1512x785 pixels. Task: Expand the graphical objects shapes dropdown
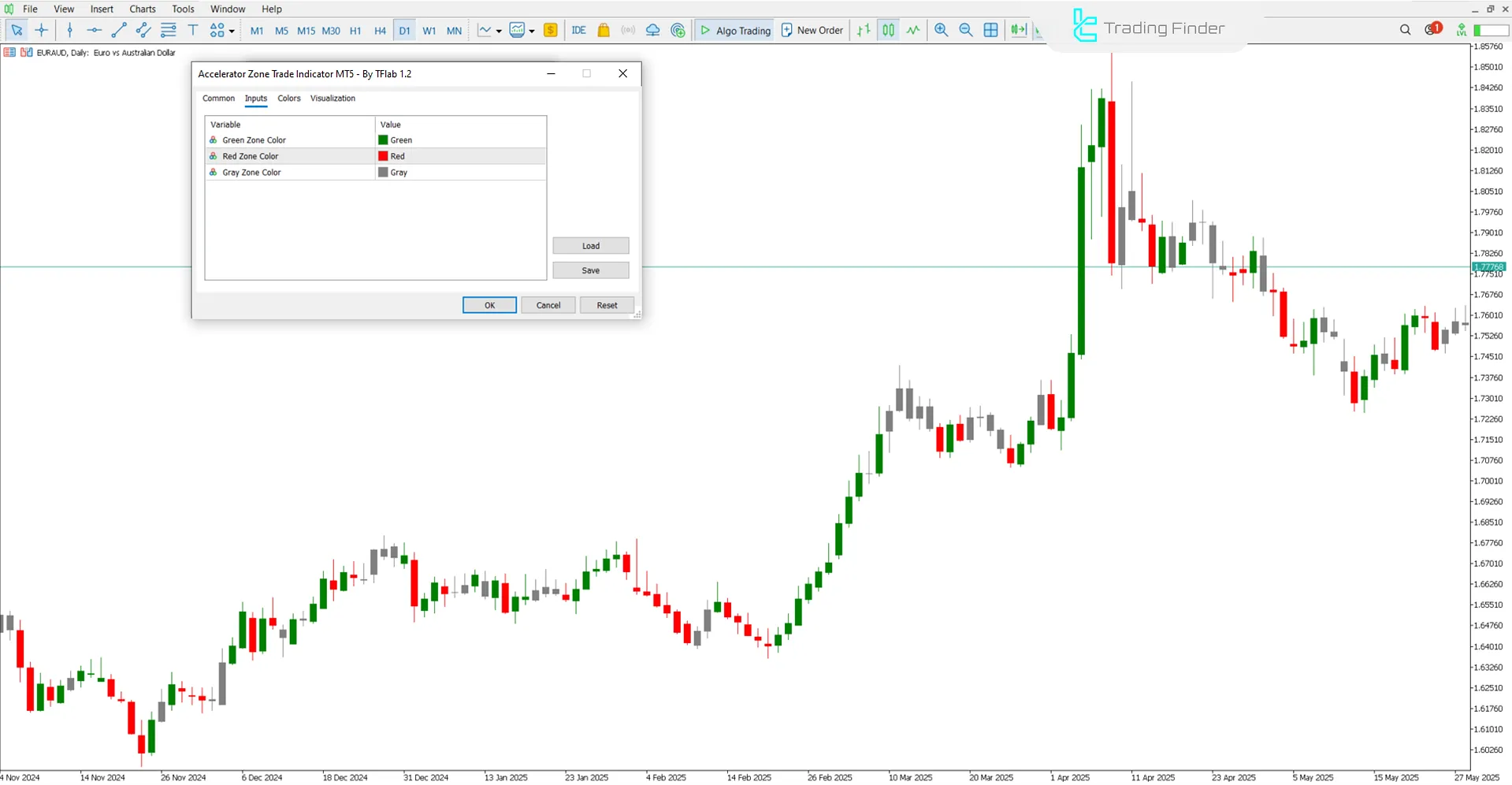click(x=232, y=31)
